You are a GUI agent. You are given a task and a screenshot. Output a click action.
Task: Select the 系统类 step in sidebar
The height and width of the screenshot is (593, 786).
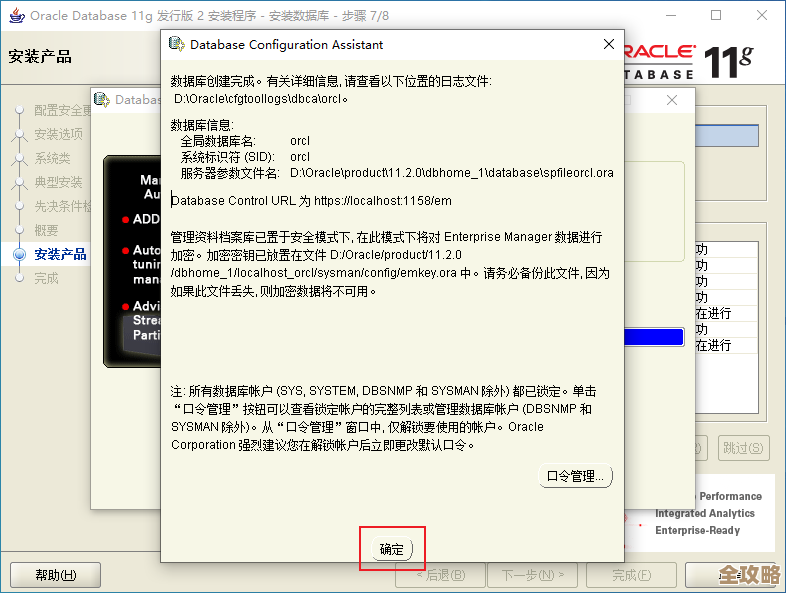pyautogui.click(x=52, y=158)
